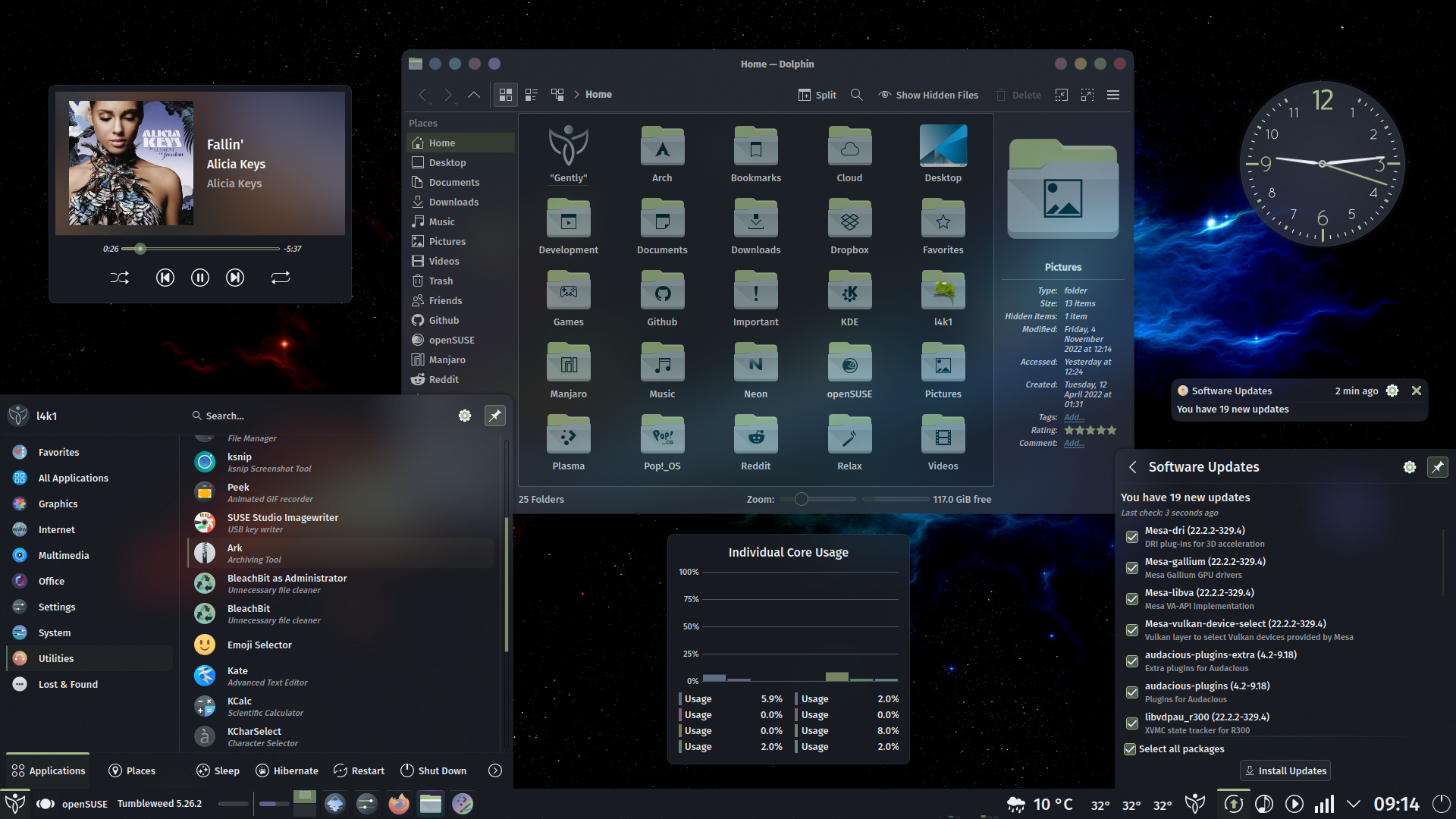Click Add link next to Tags

1074,417
